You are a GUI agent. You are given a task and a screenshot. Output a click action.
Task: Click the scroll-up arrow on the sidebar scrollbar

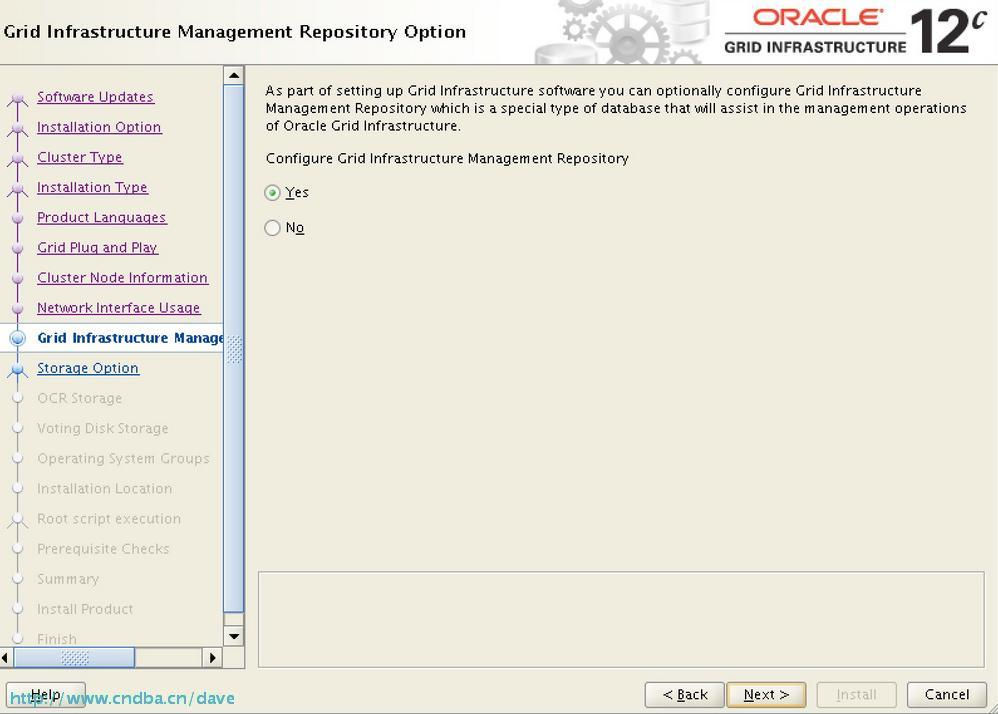(x=233, y=75)
